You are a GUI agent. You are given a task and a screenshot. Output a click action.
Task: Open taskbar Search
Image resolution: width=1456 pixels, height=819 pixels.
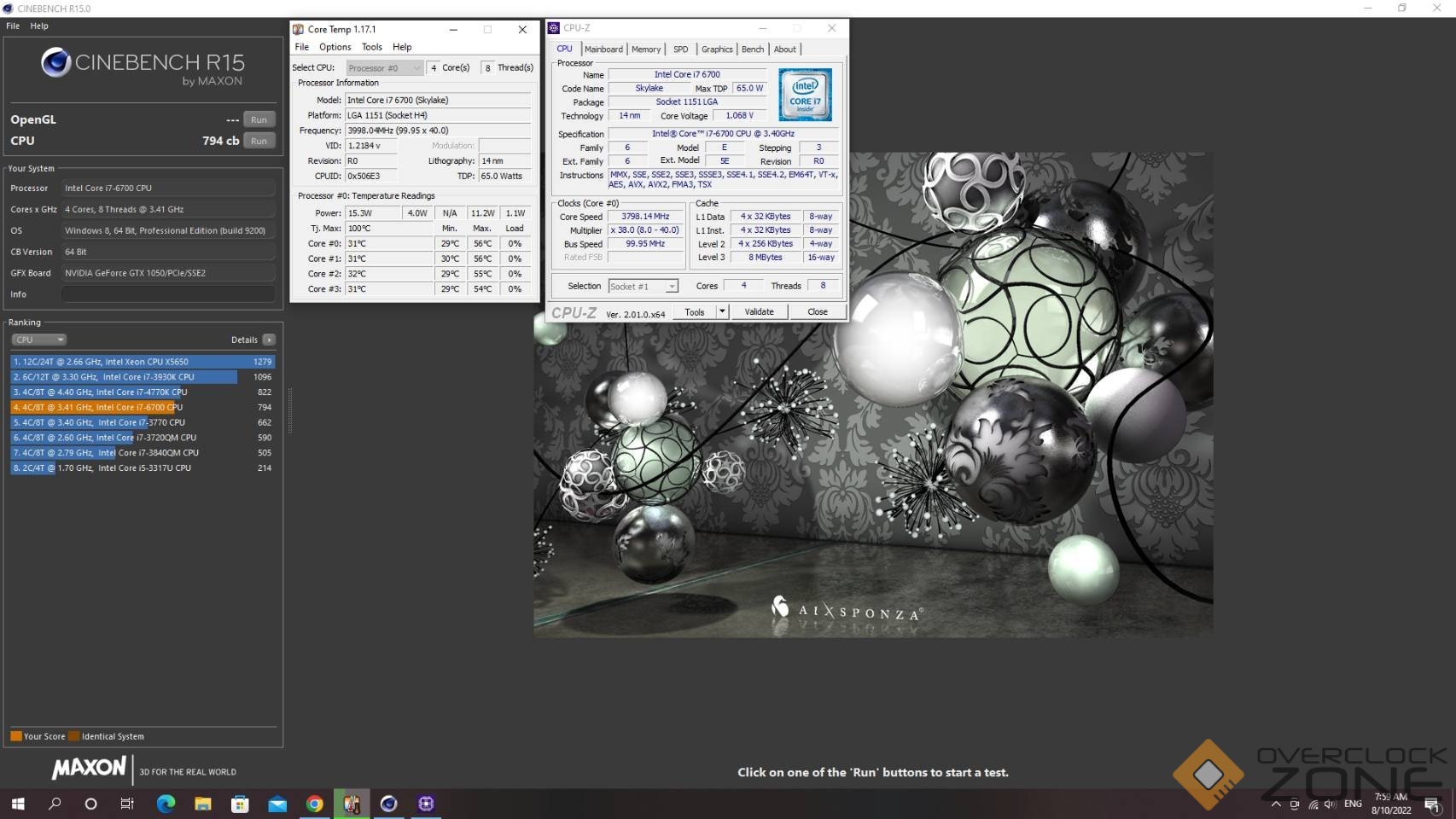pos(55,804)
